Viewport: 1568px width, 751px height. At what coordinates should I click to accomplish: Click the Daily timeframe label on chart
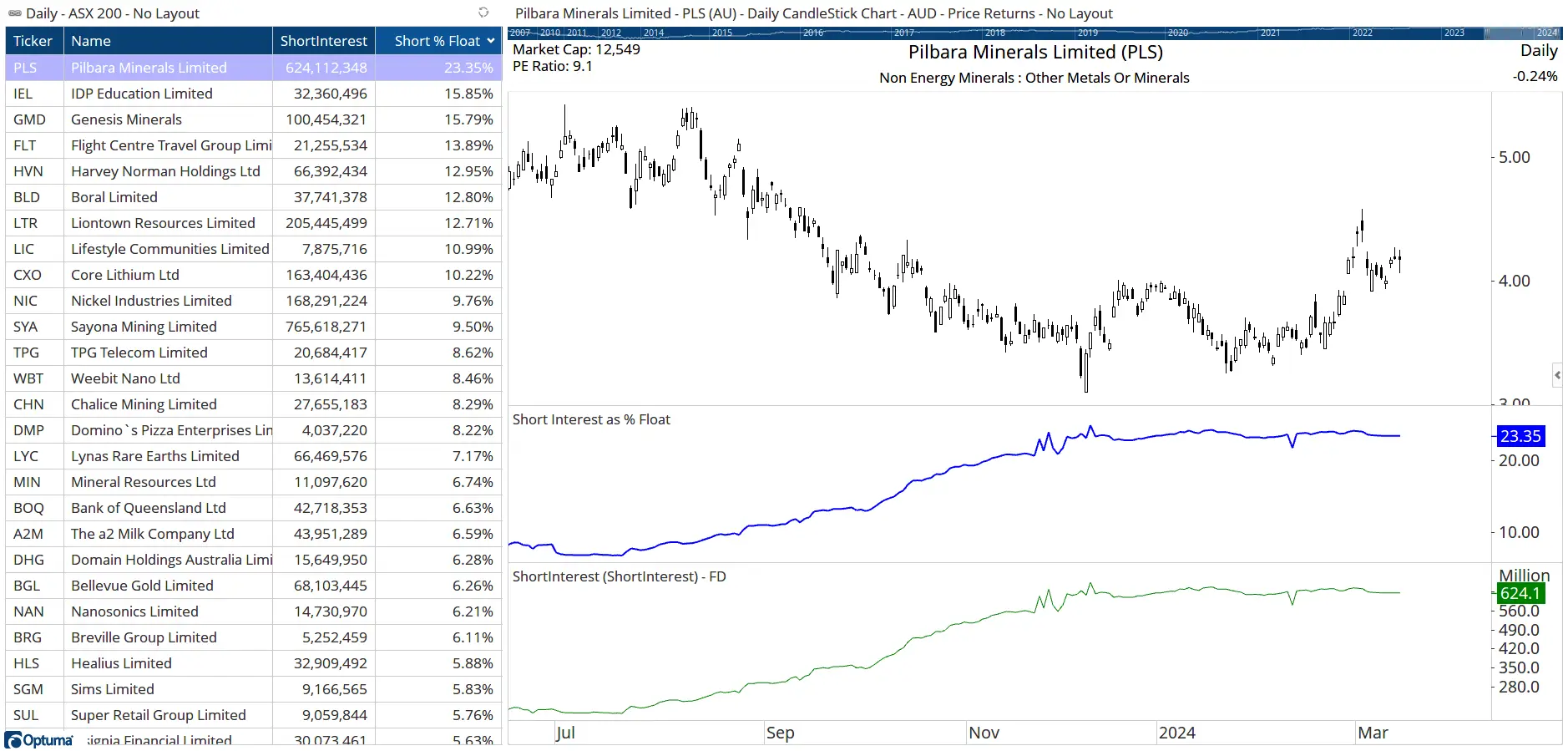click(x=1539, y=50)
